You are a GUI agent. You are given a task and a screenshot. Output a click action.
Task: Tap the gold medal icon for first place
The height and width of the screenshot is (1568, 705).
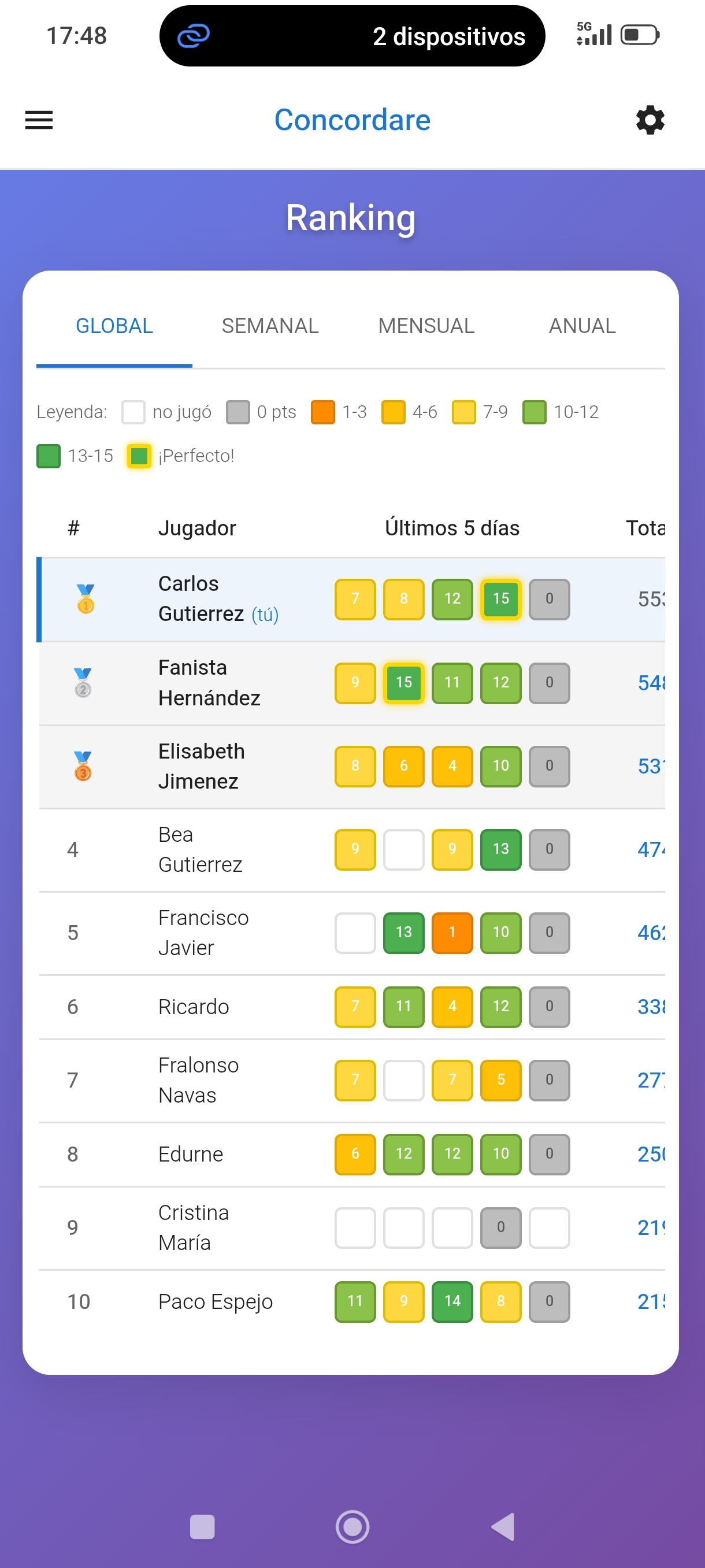pos(86,599)
